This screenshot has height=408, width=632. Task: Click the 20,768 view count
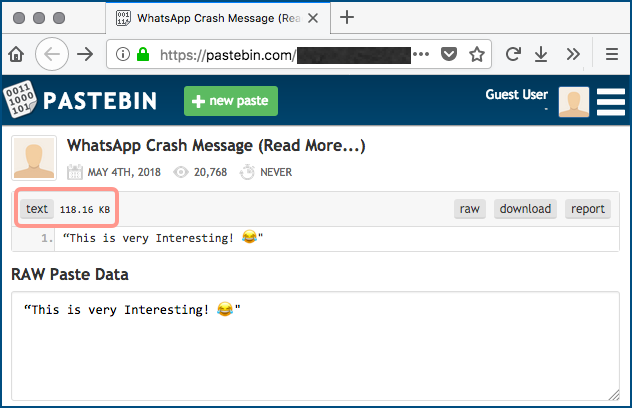[x=210, y=172]
